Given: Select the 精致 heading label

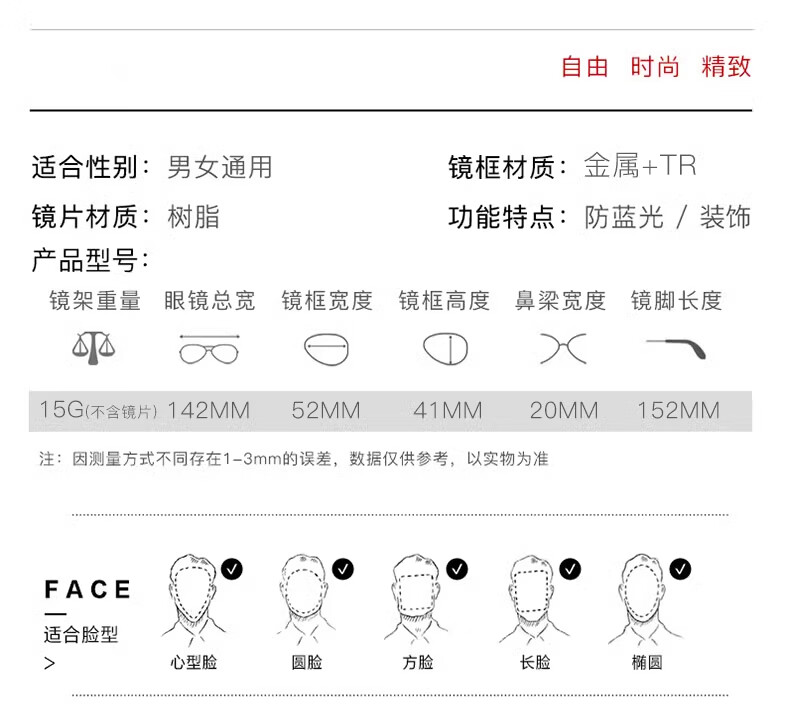Looking at the screenshot, I should [726, 67].
